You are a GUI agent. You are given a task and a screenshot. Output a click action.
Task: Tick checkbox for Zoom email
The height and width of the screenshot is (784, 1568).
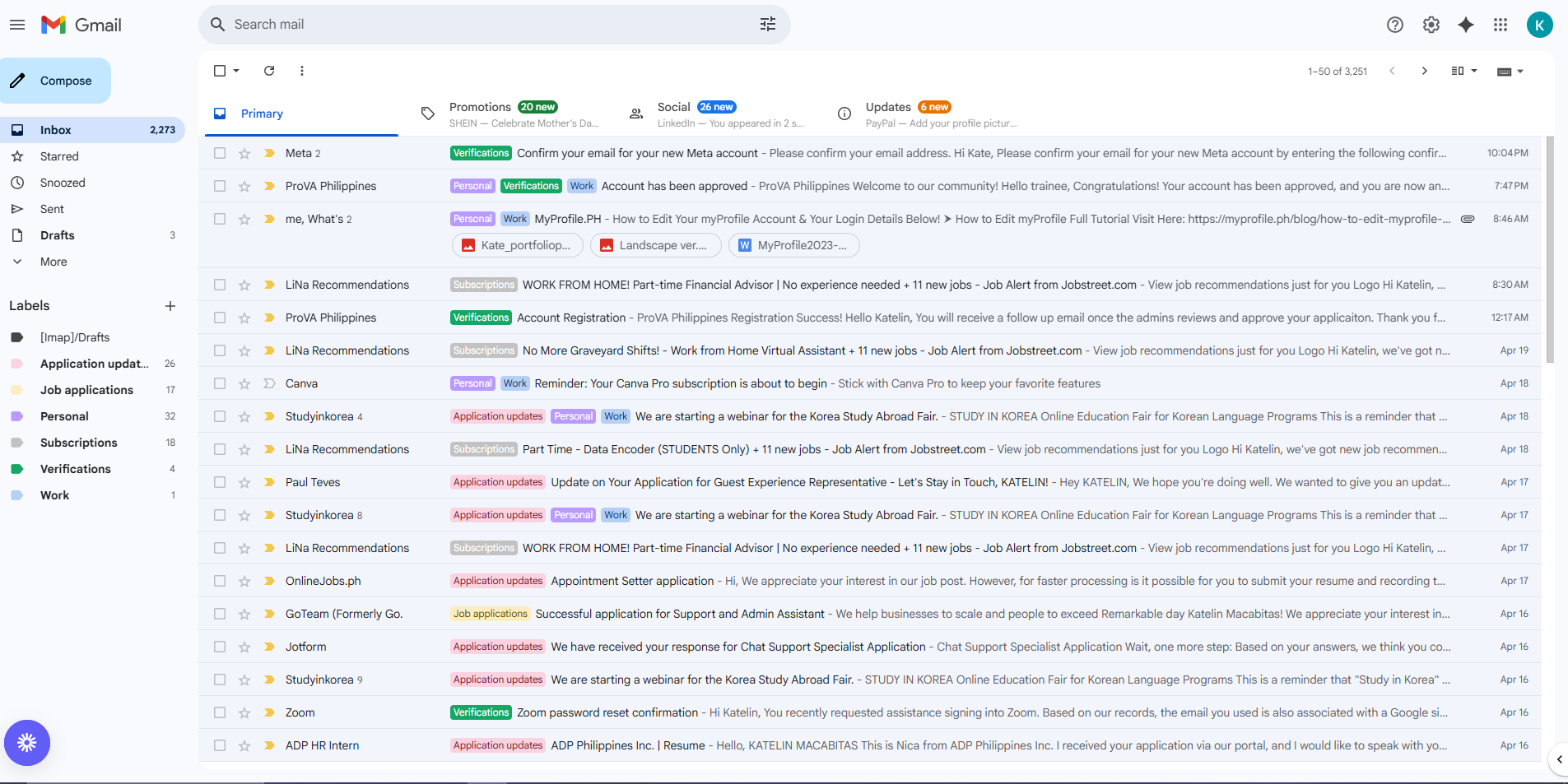pos(220,712)
